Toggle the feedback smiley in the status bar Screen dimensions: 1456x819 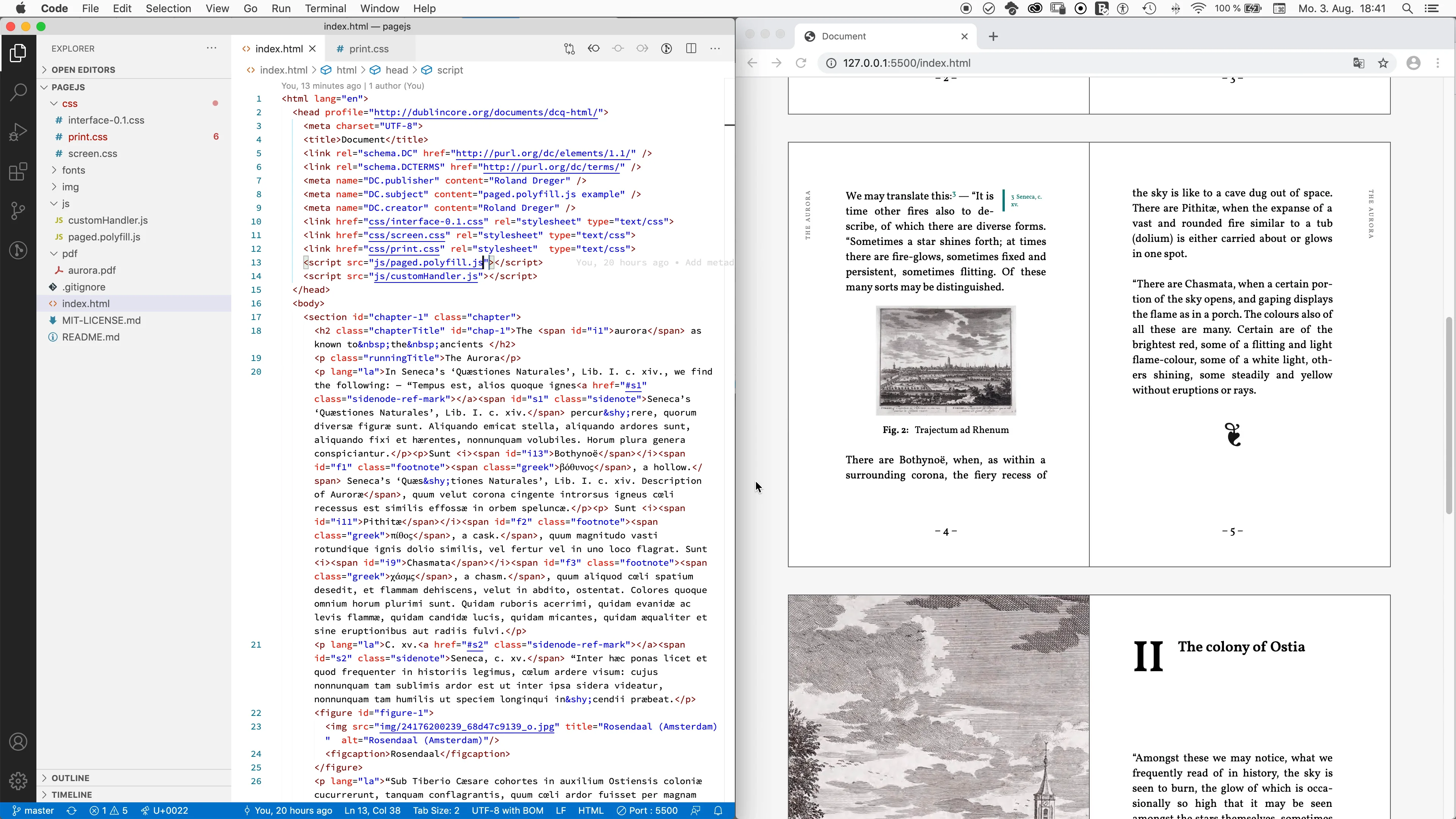click(x=696, y=811)
